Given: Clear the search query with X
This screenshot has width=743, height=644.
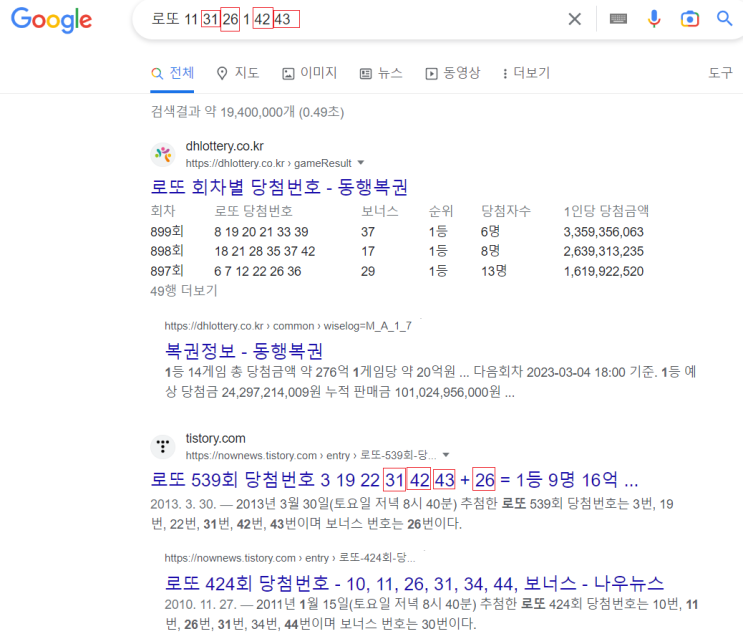Looking at the screenshot, I should [574, 19].
